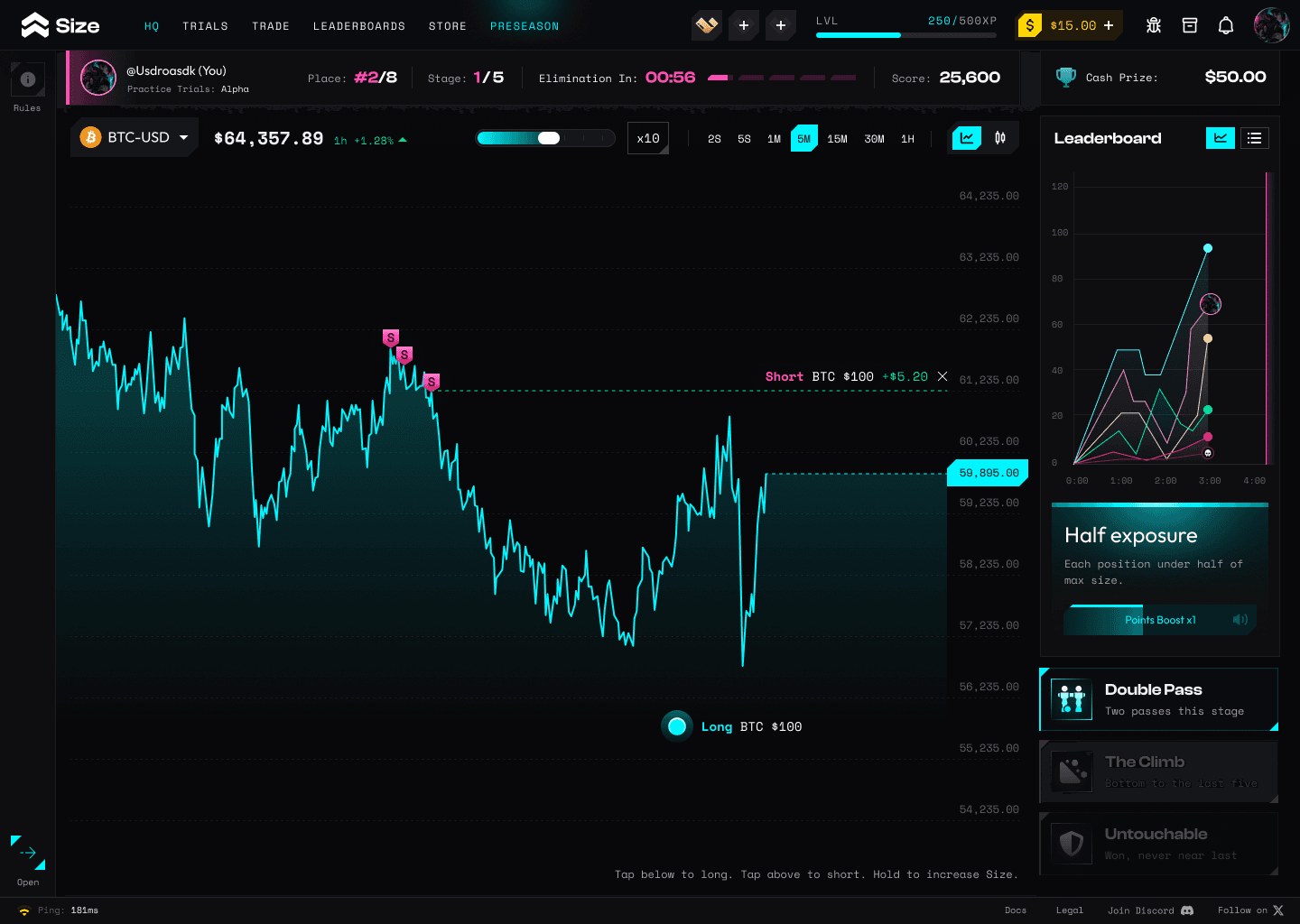
Task: Open the inventory archive box icon
Action: [x=1190, y=25]
